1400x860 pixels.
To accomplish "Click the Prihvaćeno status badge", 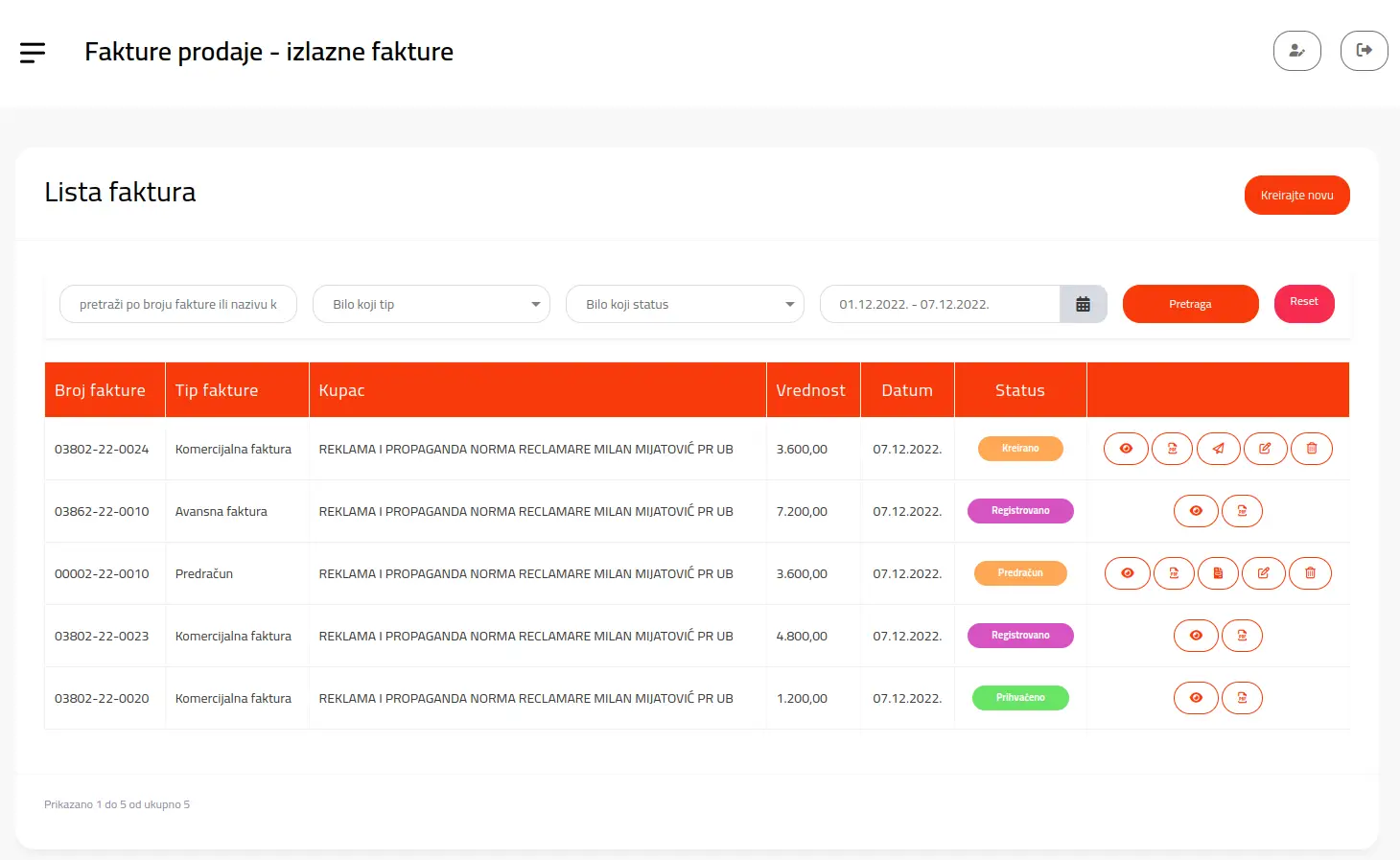I will [x=1020, y=698].
